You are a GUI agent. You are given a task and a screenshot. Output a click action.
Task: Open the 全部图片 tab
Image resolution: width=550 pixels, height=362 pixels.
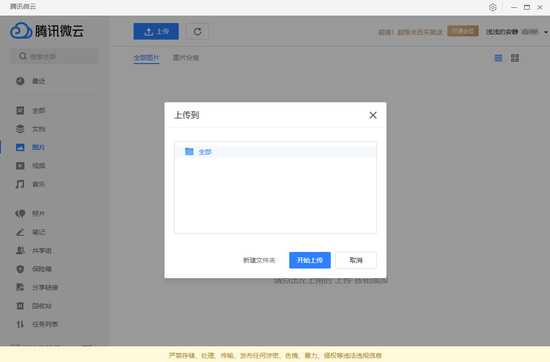click(146, 58)
